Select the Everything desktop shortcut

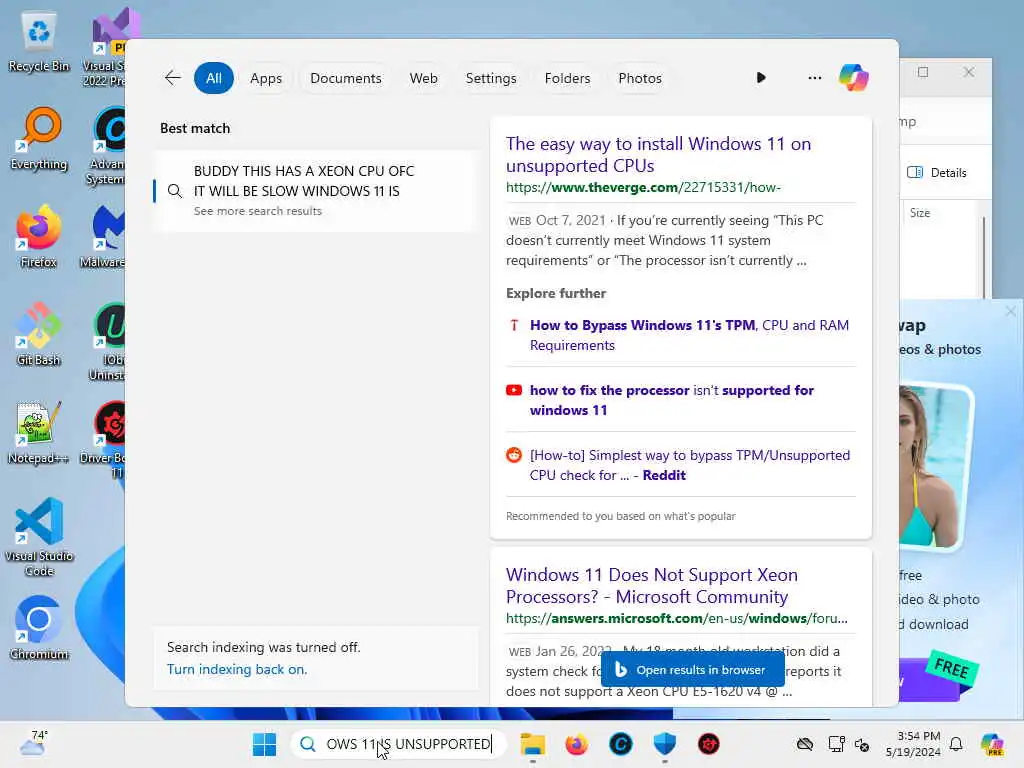point(39,138)
